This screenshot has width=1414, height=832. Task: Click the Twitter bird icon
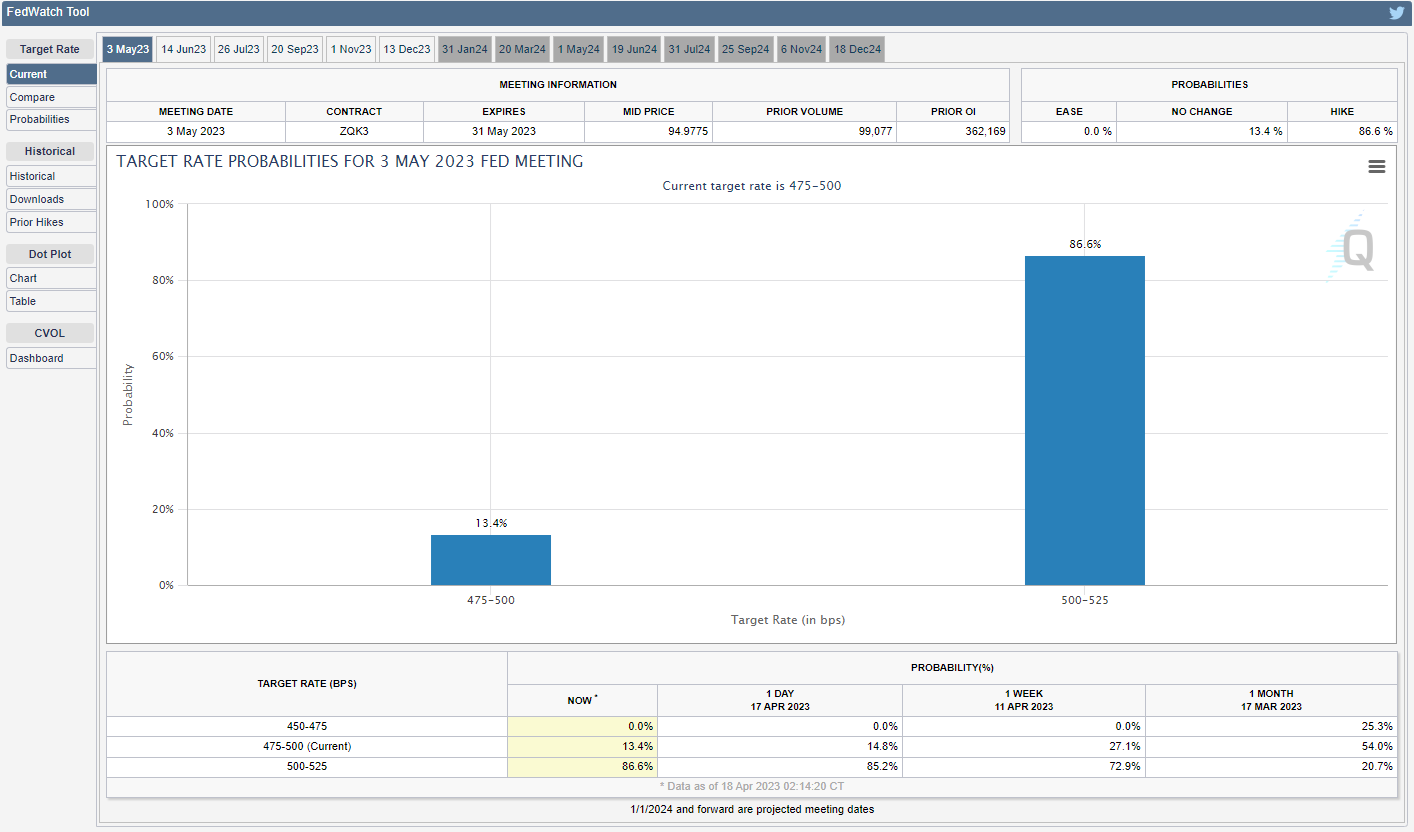tap(1396, 13)
